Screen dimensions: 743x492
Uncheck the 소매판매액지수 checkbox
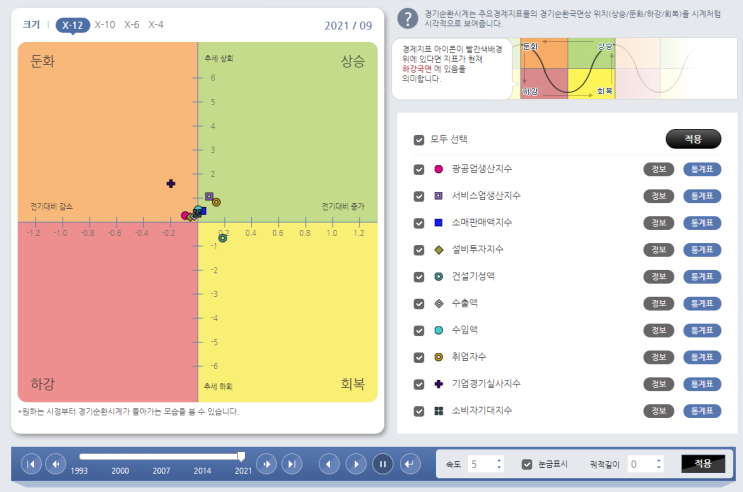(x=419, y=223)
